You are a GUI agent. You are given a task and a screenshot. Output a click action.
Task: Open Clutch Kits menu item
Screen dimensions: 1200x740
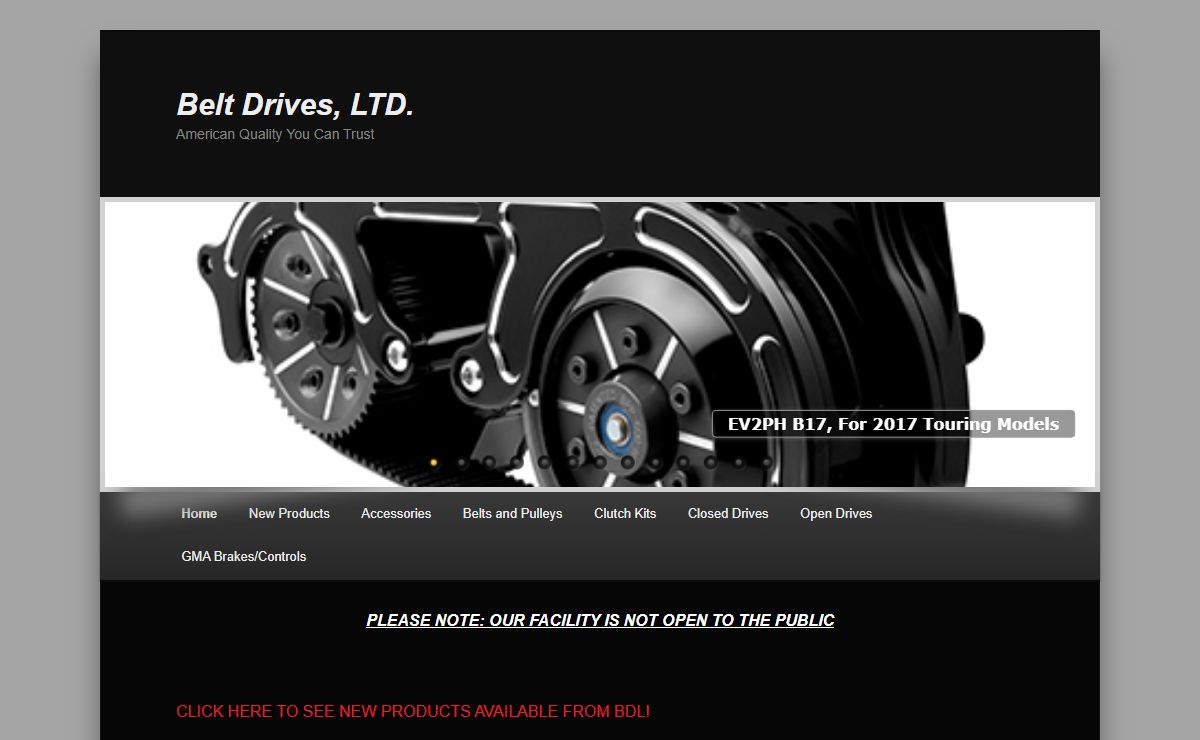625,513
